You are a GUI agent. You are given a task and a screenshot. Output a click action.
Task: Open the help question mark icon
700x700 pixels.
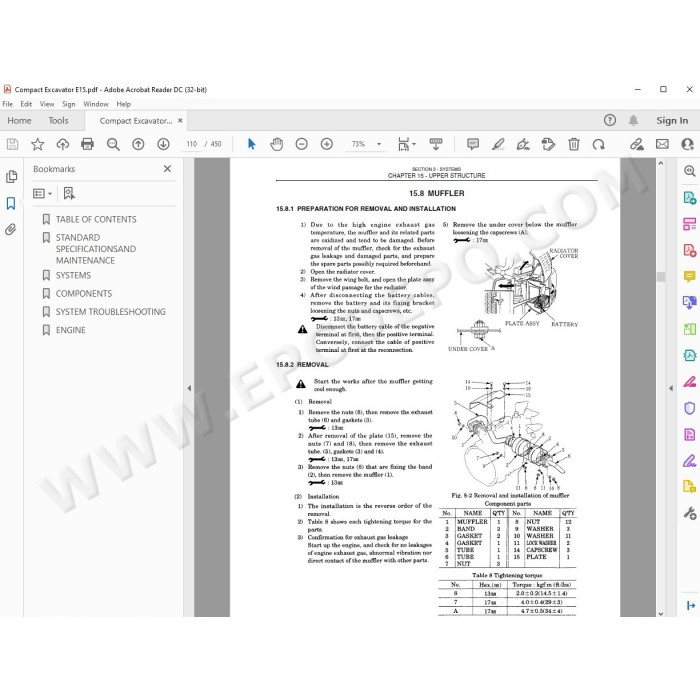[610, 120]
